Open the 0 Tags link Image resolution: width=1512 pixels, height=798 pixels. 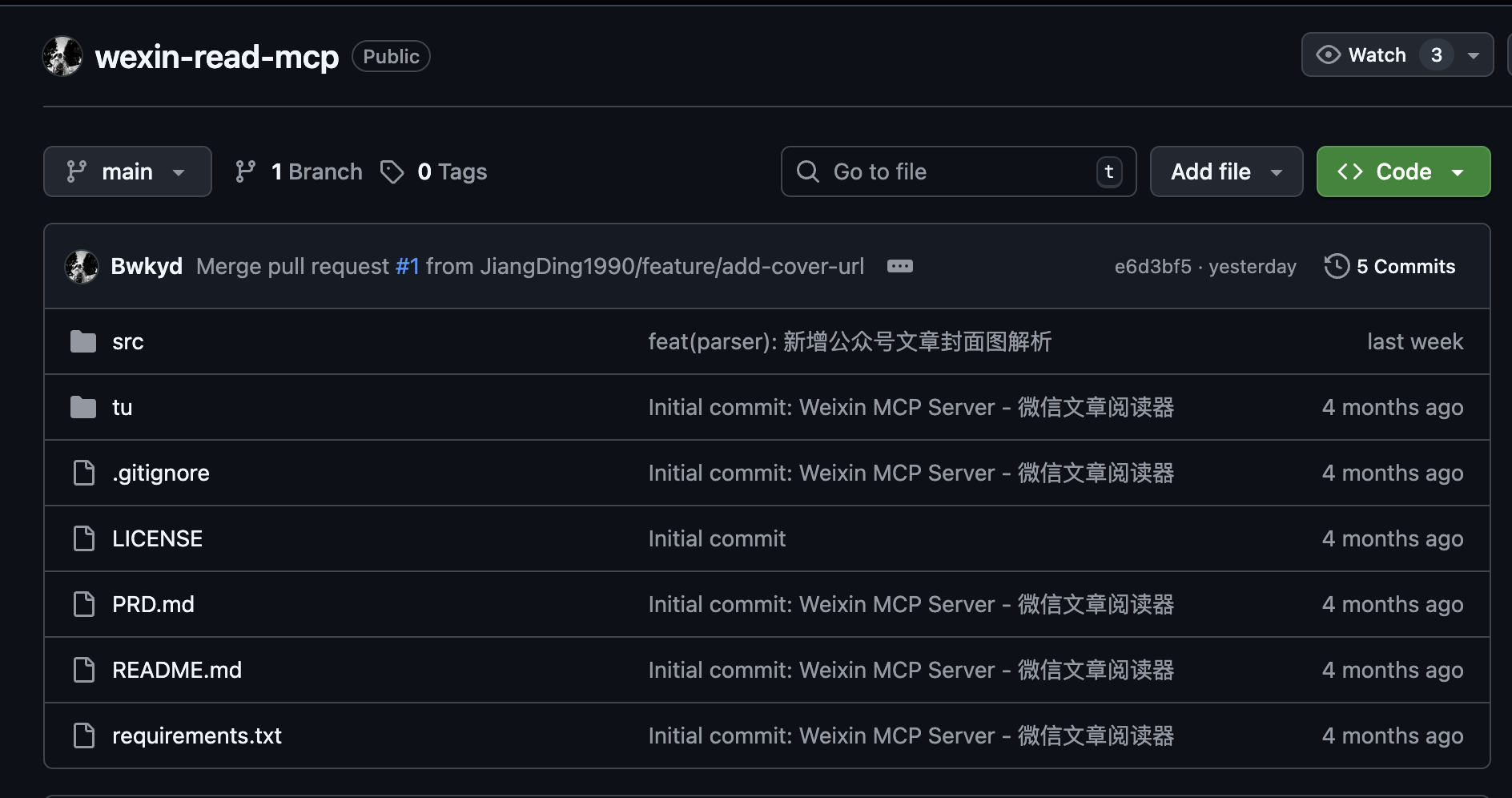click(x=434, y=171)
